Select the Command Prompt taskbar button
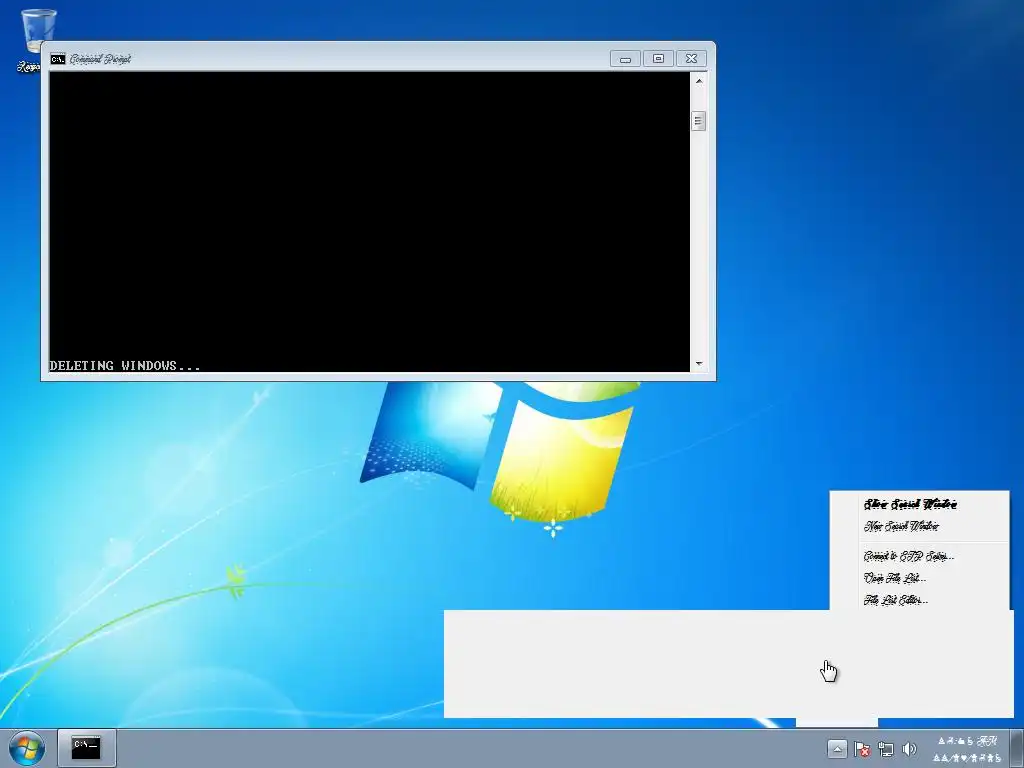Viewport: 1024px width, 768px height. (x=87, y=748)
